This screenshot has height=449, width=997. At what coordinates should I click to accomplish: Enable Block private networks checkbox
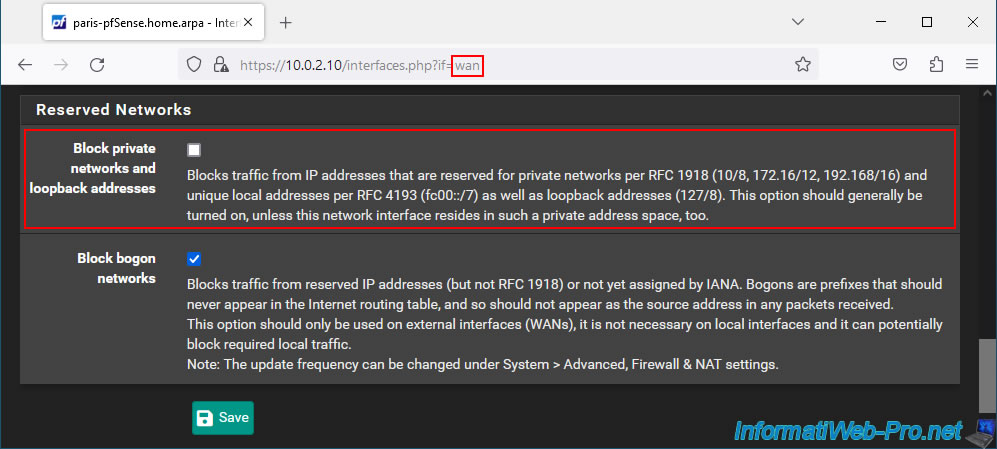click(194, 150)
